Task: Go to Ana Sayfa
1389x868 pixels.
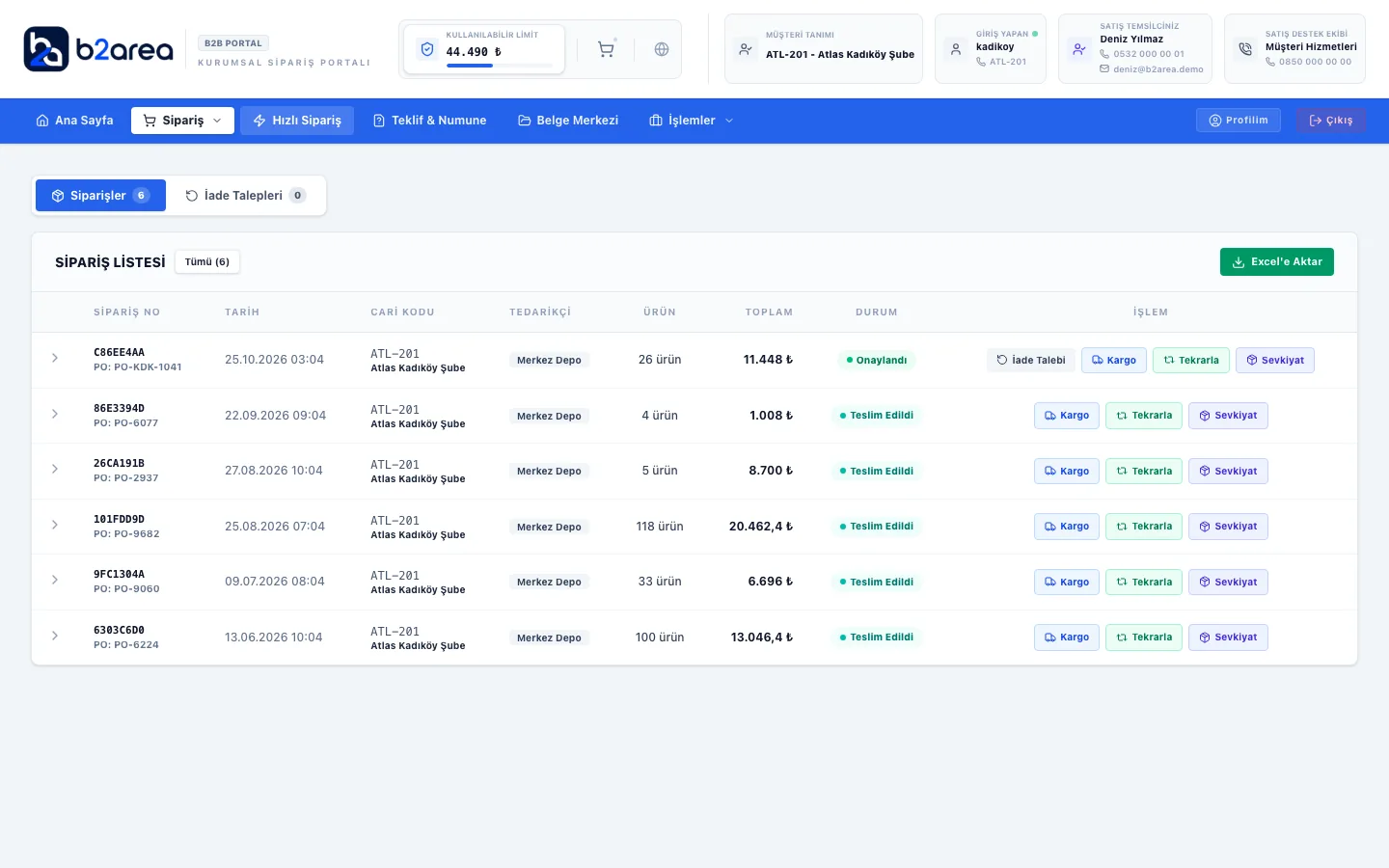Action: (74, 121)
